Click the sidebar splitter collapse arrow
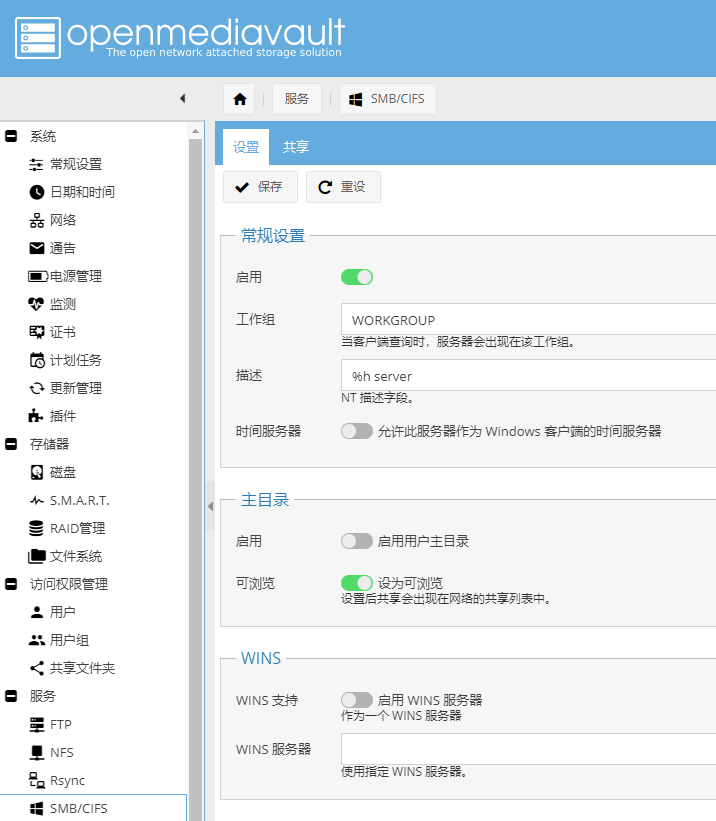This screenshot has width=716, height=821. [x=210, y=506]
